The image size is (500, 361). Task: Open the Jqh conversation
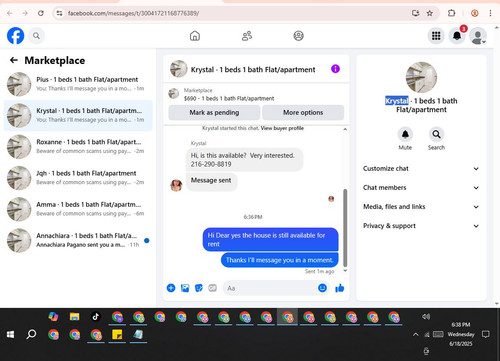78,178
